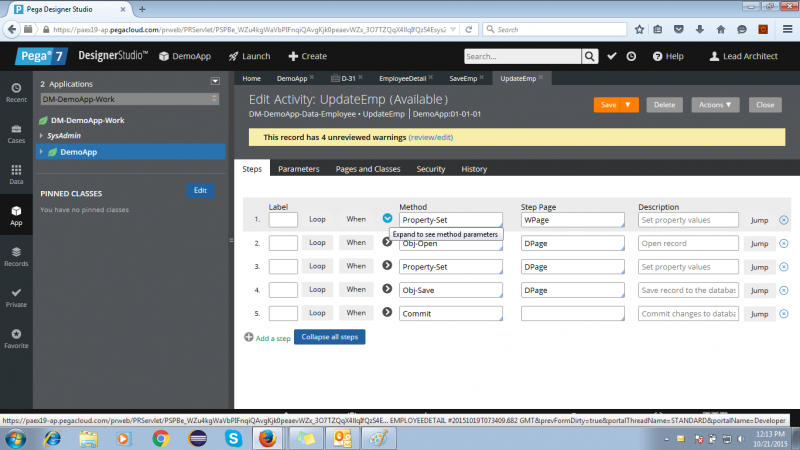Image resolution: width=800 pixels, height=450 pixels.
Task: Open the Actions dropdown menu
Action: point(715,105)
